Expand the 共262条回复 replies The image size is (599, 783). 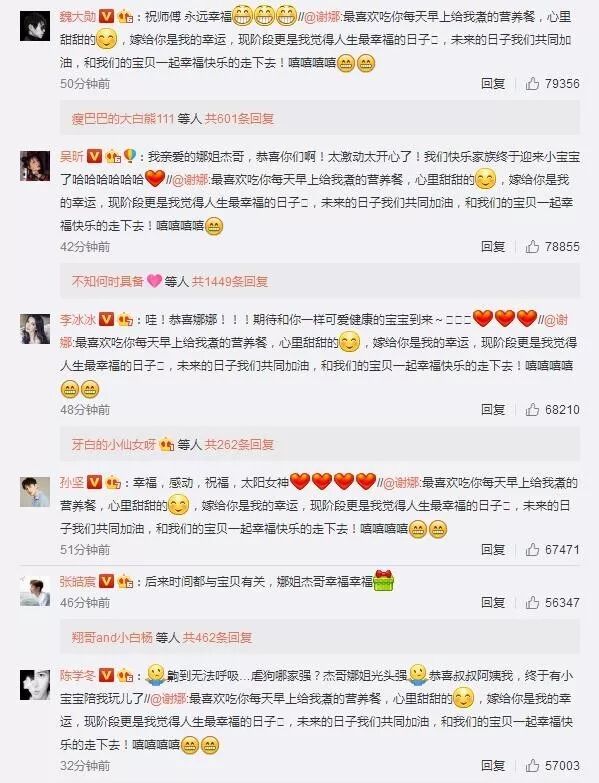click(x=240, y=444)
